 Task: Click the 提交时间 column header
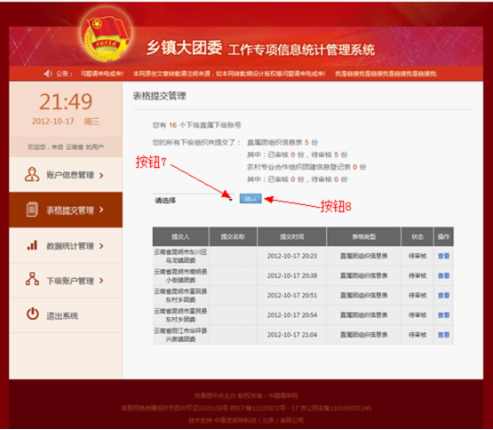coord(292,237)
